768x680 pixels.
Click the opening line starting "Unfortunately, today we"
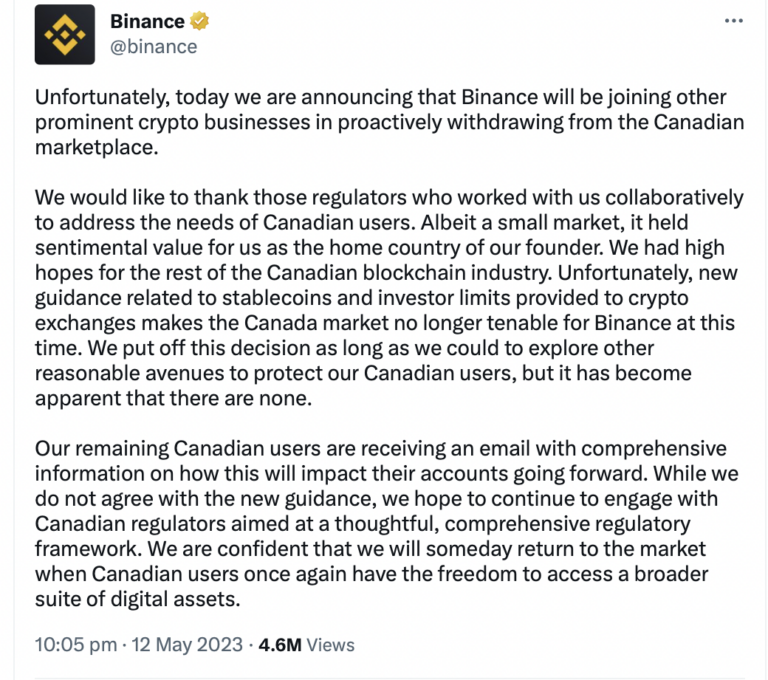380,97
